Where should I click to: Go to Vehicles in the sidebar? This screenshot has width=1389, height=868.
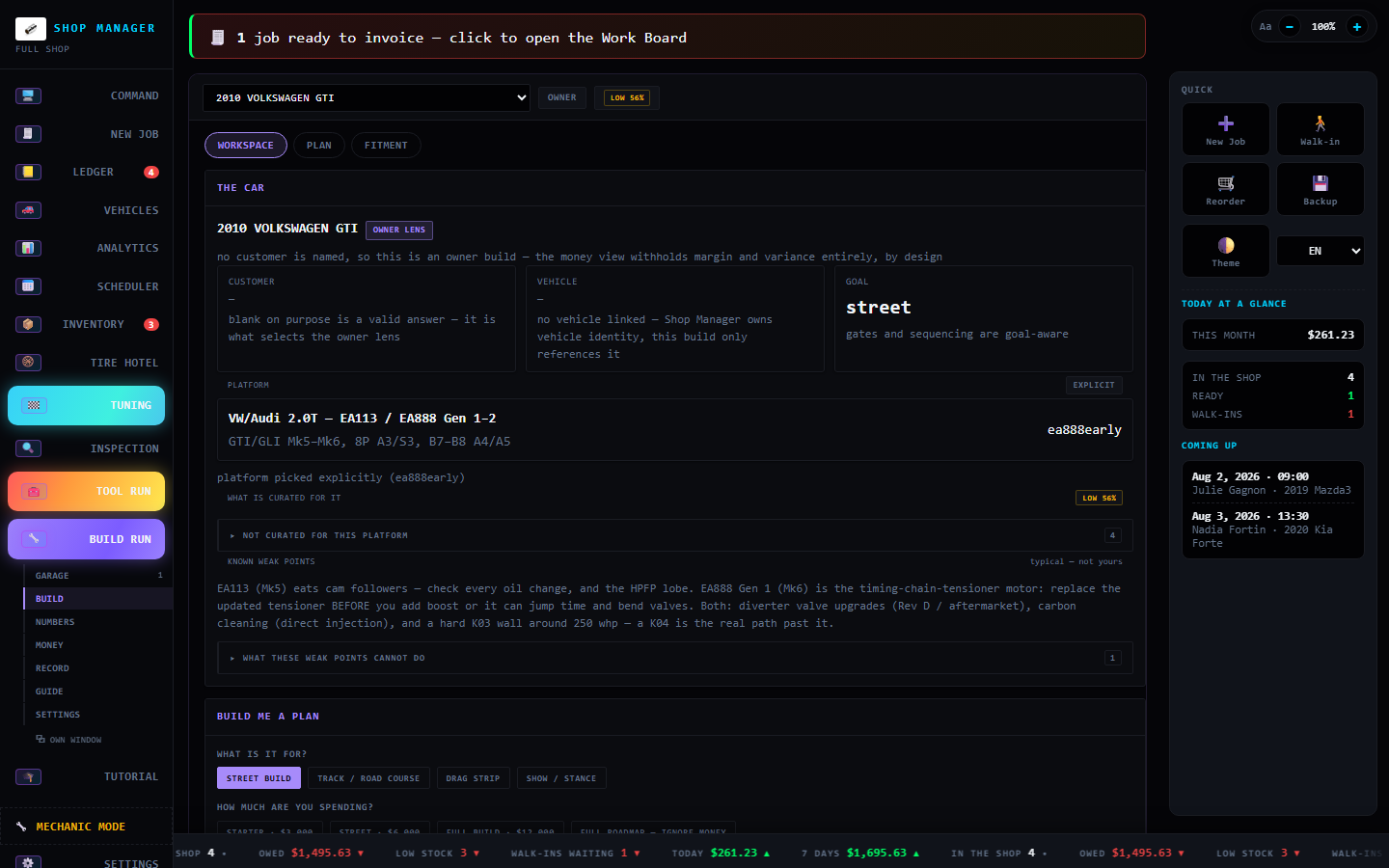click(x=87, y=210)
